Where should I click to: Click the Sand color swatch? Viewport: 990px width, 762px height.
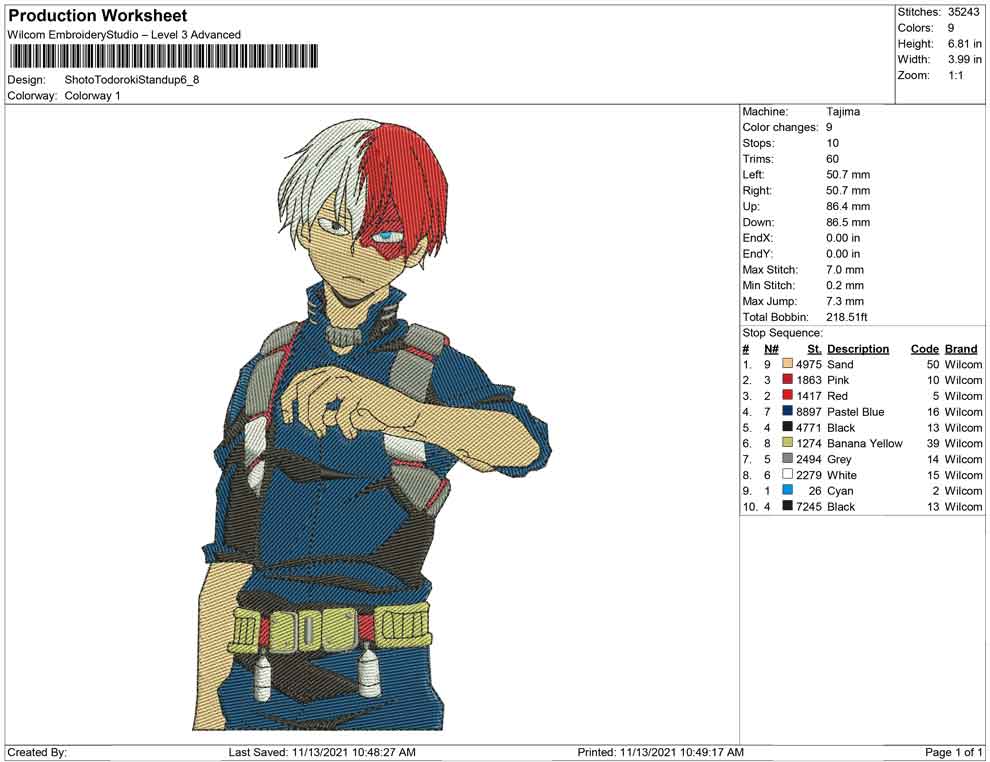788,365
